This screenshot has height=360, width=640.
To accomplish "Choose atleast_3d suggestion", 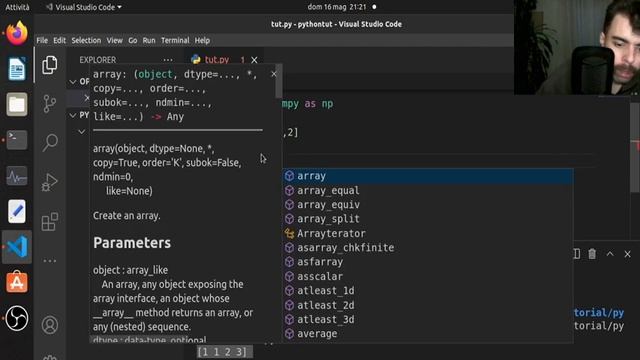I will [x=428, y=319].
